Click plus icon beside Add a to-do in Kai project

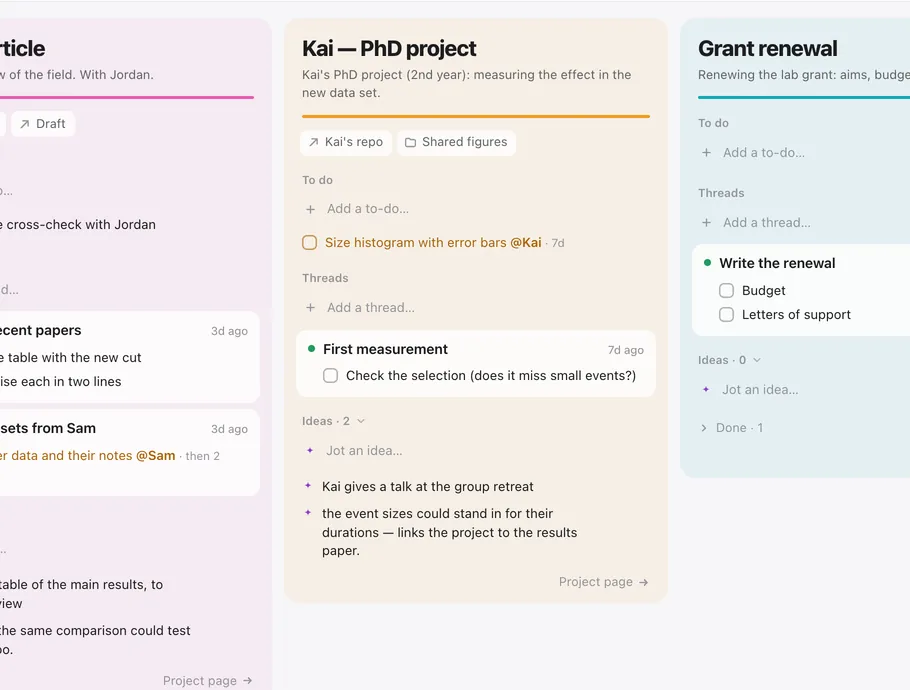pyautogui.click(x=310, y=209)
